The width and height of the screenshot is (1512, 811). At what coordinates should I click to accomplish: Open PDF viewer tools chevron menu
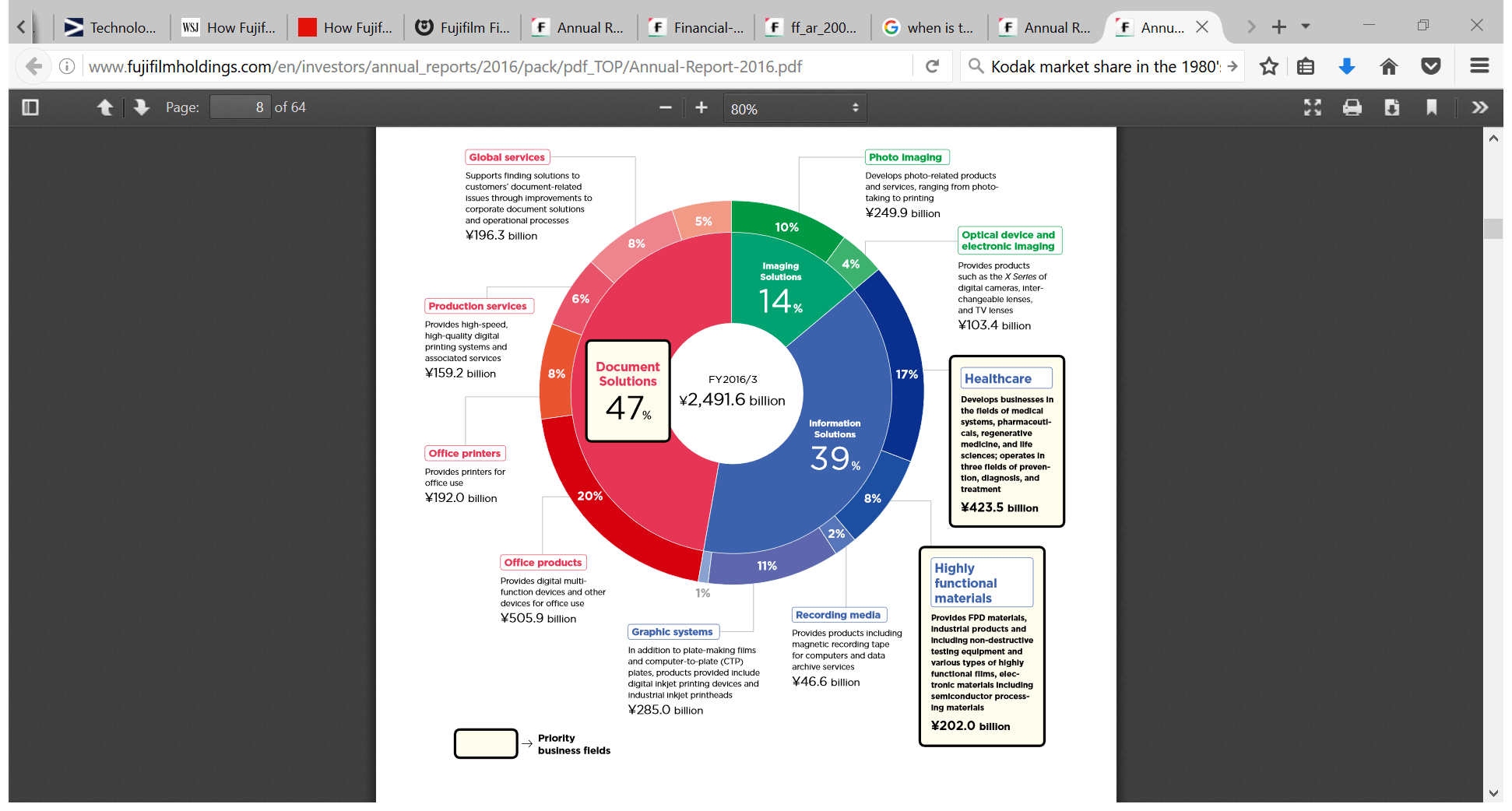[1480, 107]
